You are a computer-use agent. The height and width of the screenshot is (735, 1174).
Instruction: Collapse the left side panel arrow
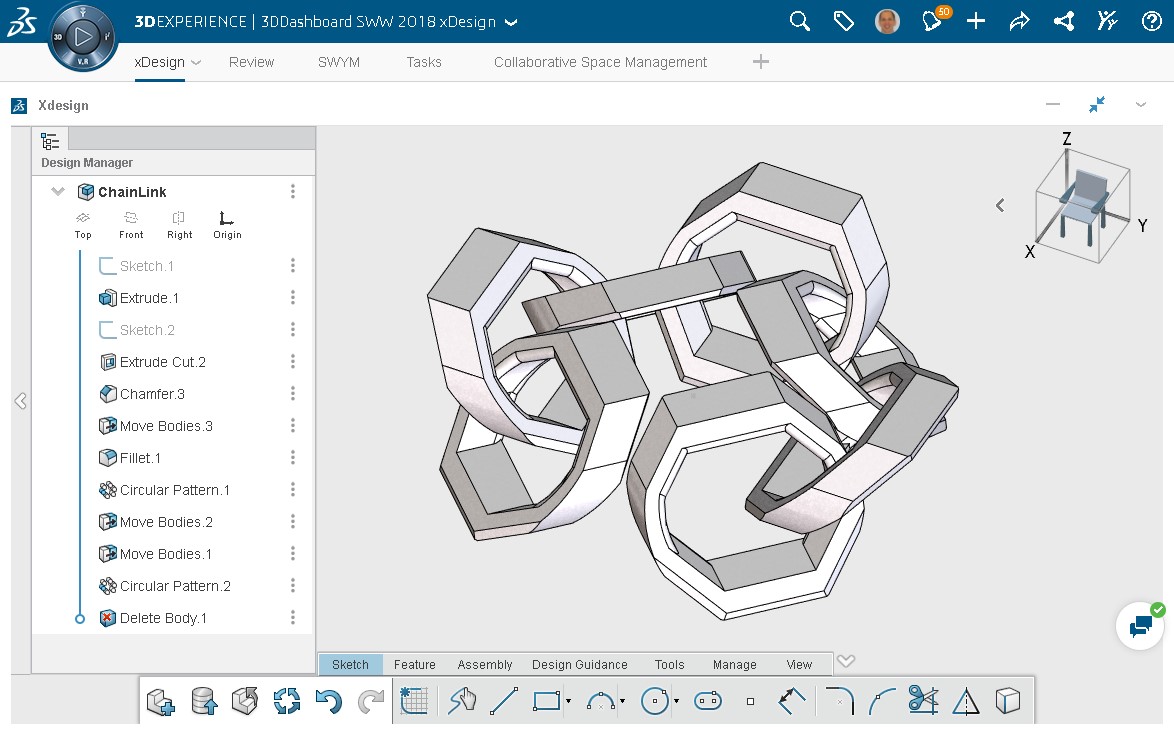point(21,401)
